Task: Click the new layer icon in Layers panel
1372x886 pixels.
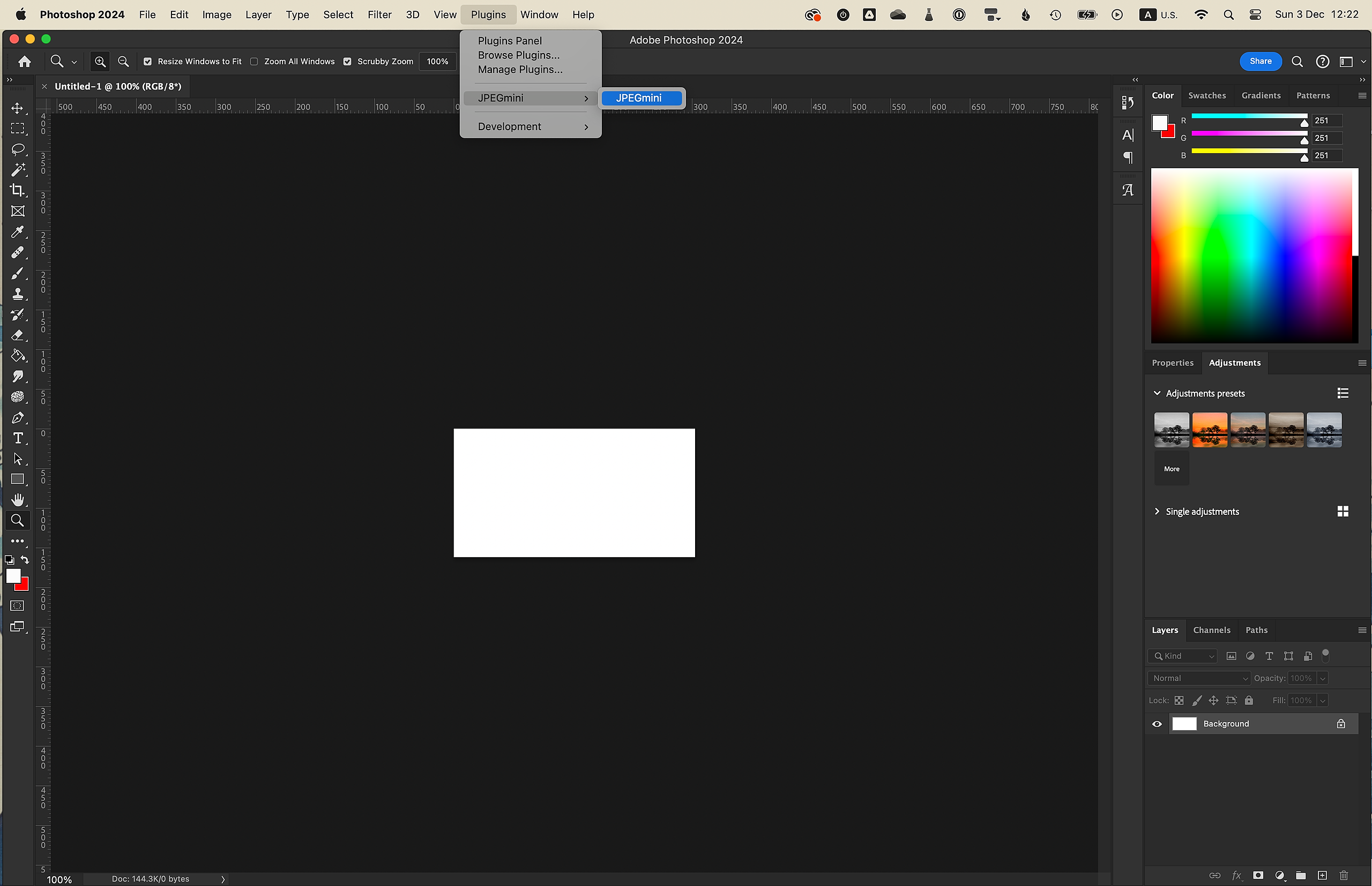Action: [1323, 875]
